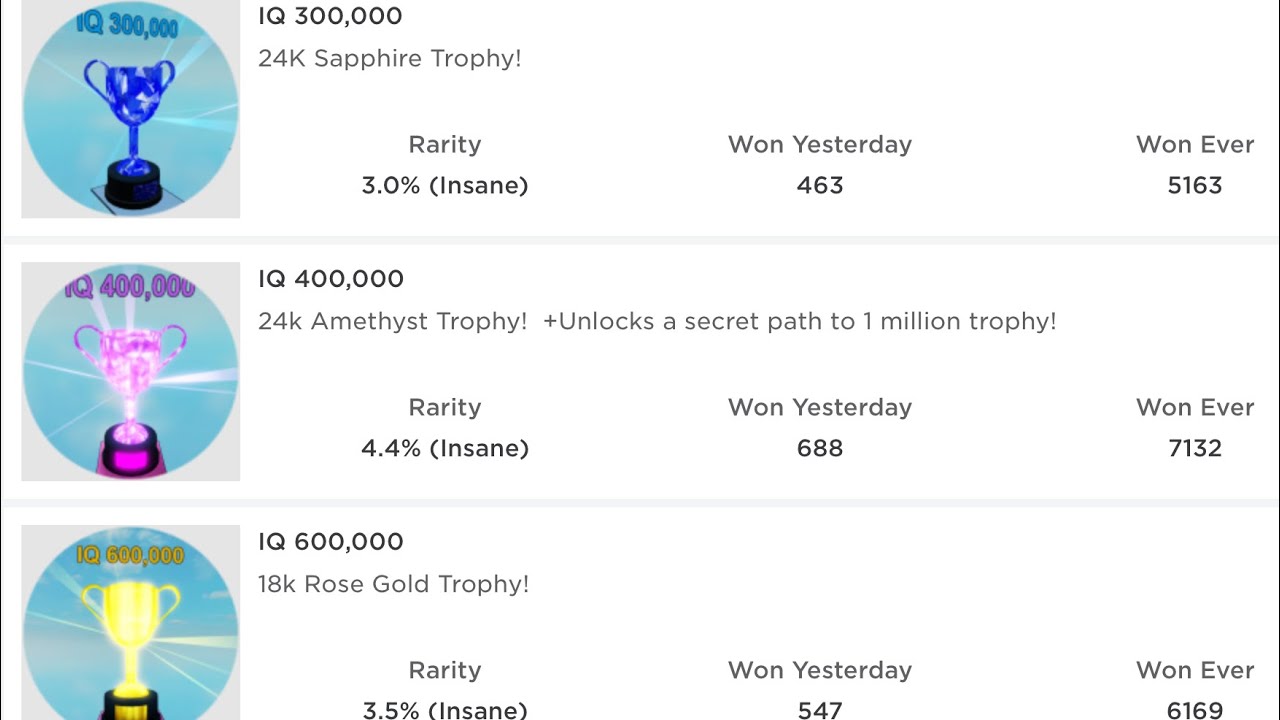Image resolution: width=1280 pixels, height=720 pixels.
Task: Click the Won Ever count 6169
Action: (1195, 710)
